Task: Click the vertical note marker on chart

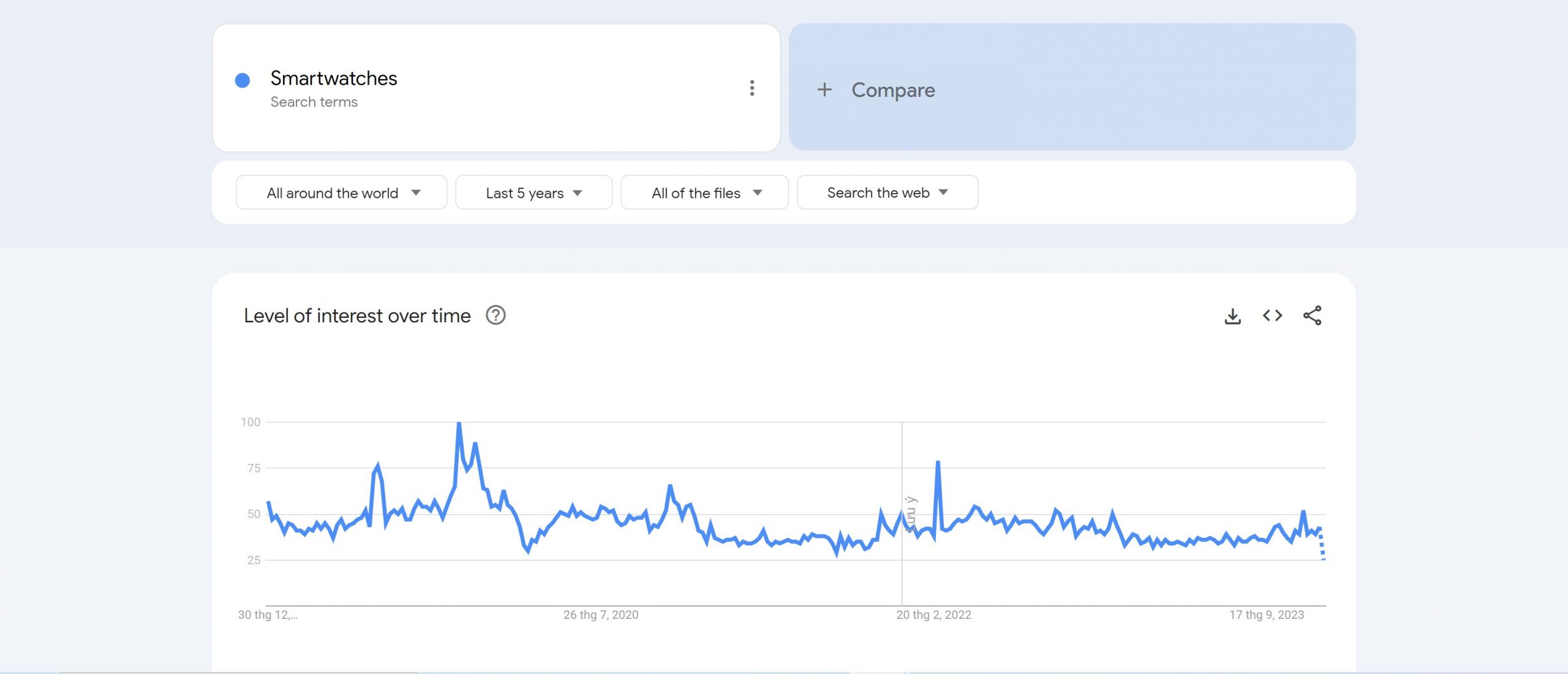Action: (x=910, y=513)
